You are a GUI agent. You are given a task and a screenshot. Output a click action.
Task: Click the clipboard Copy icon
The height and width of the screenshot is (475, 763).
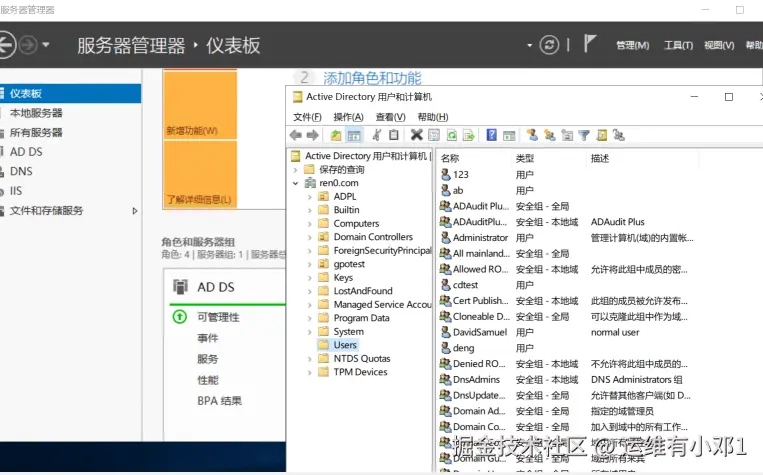click(x=394, y=135)
